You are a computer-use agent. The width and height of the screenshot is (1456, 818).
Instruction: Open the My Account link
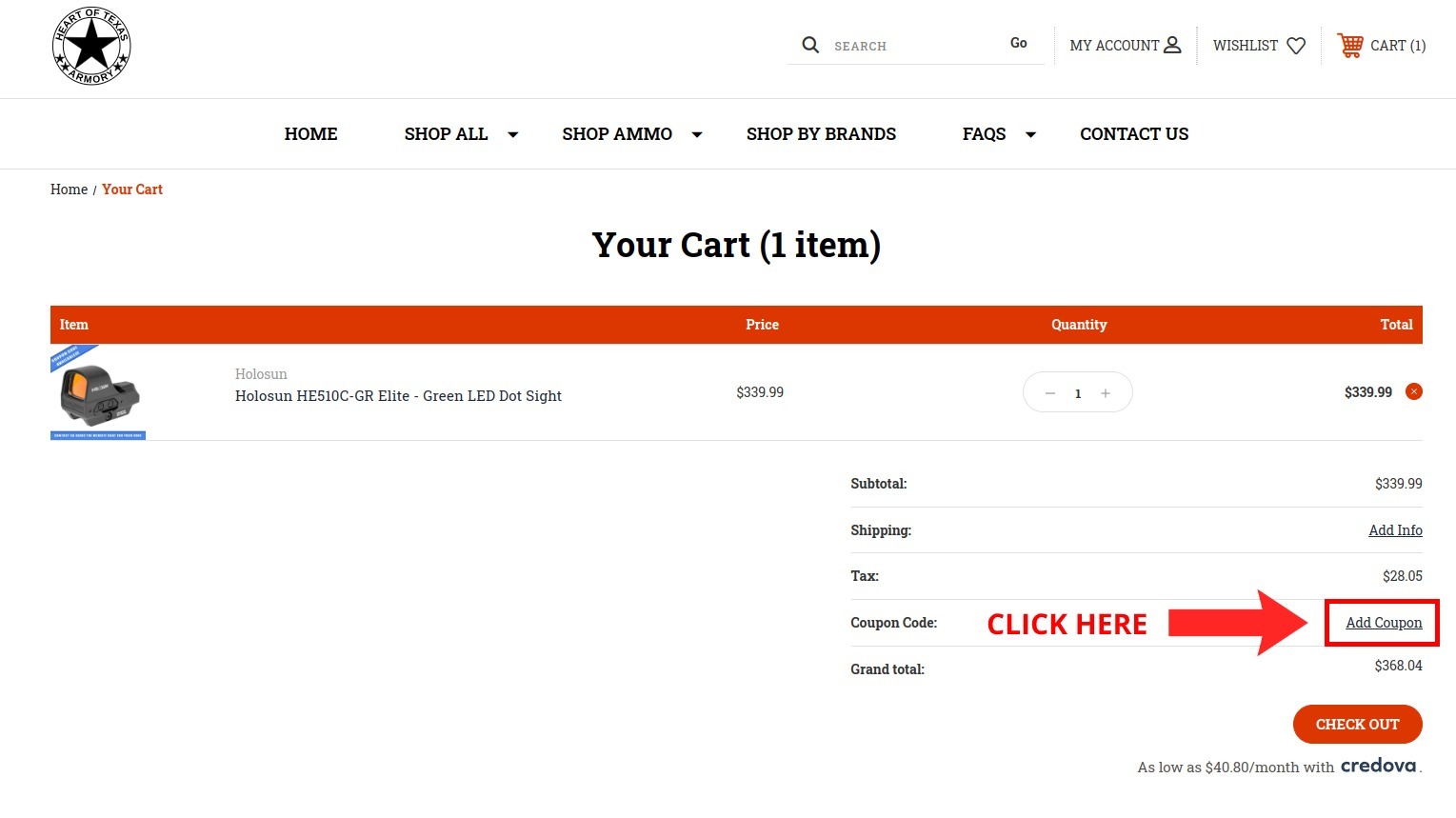(x=1126, y=45)
